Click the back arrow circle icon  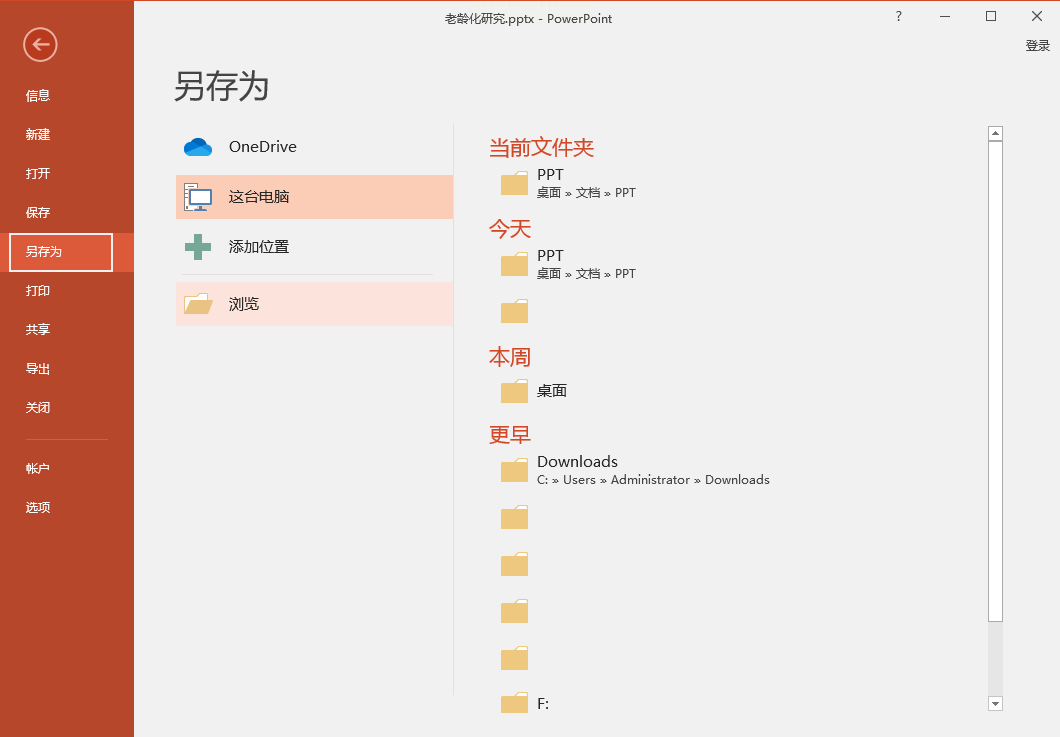tap(40, 45)
